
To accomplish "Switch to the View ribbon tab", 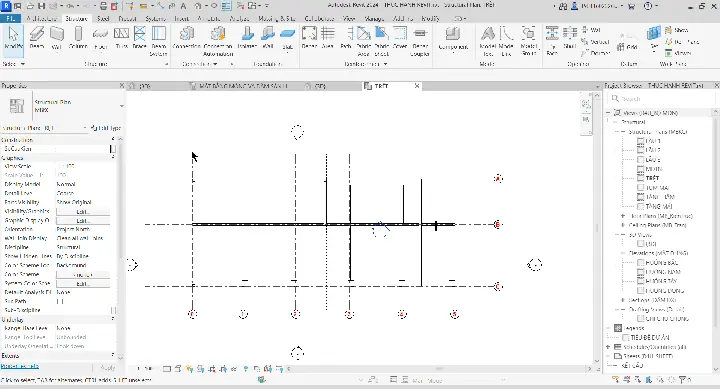I will (x=349, y=18).
